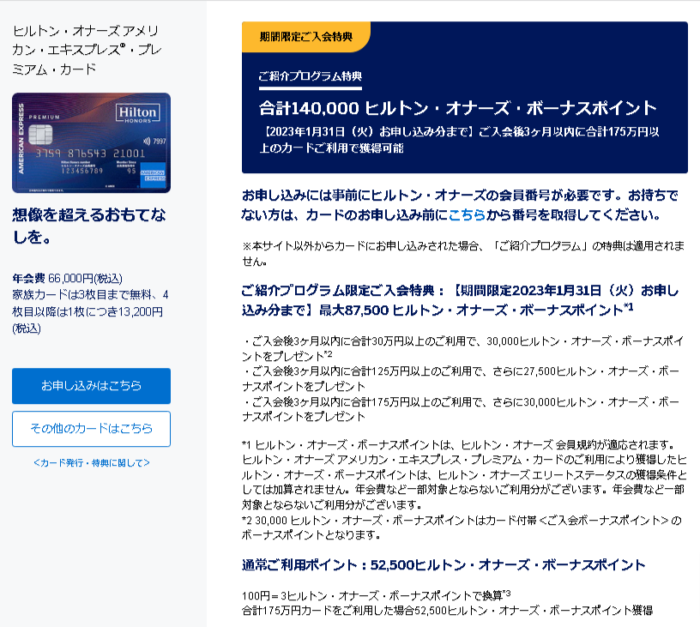The image size is (700, 627).
Task: Click the *2 30,000 footnote text
Action: (462, 527)
